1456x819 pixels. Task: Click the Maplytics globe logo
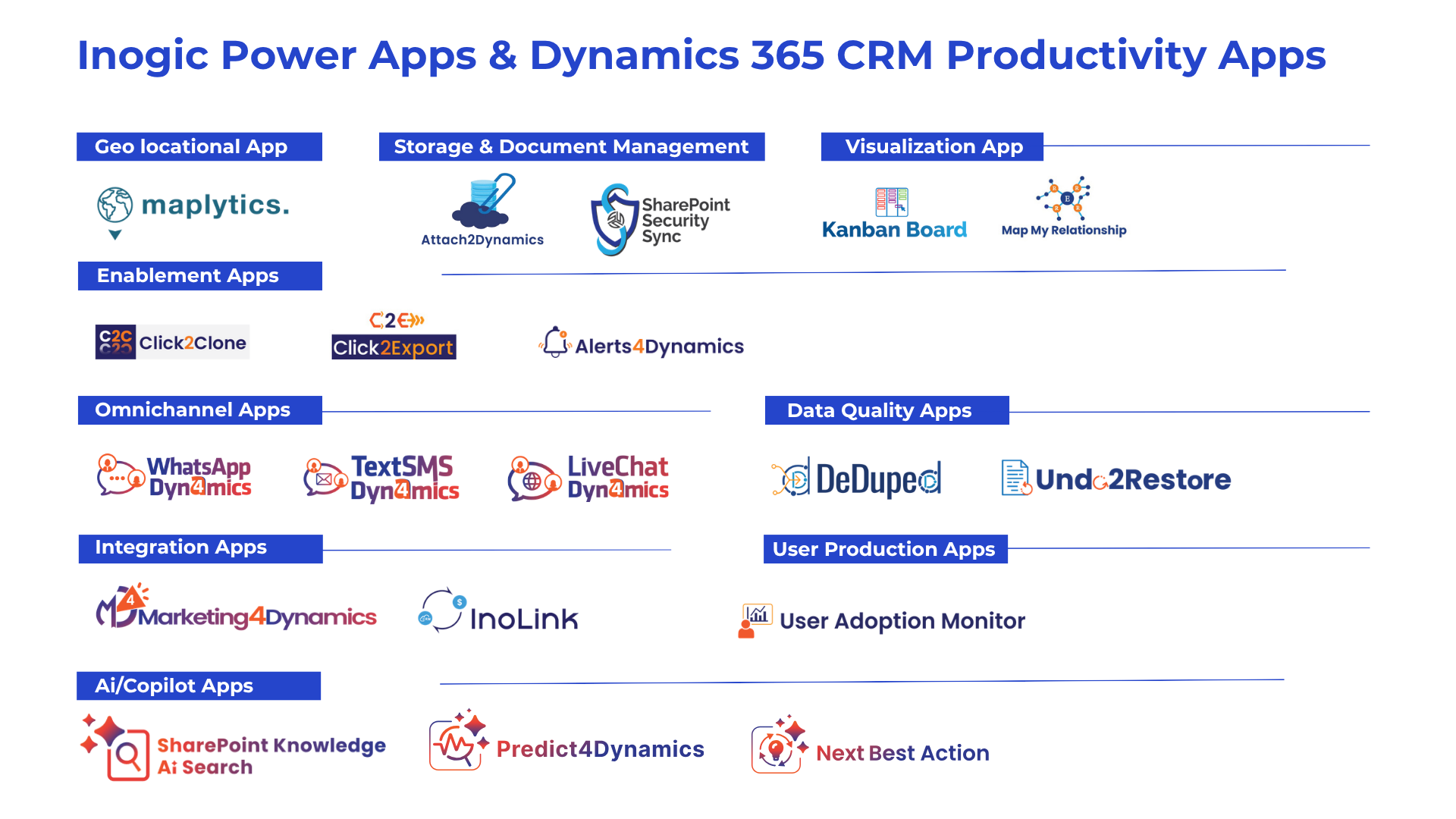point(115,205)
